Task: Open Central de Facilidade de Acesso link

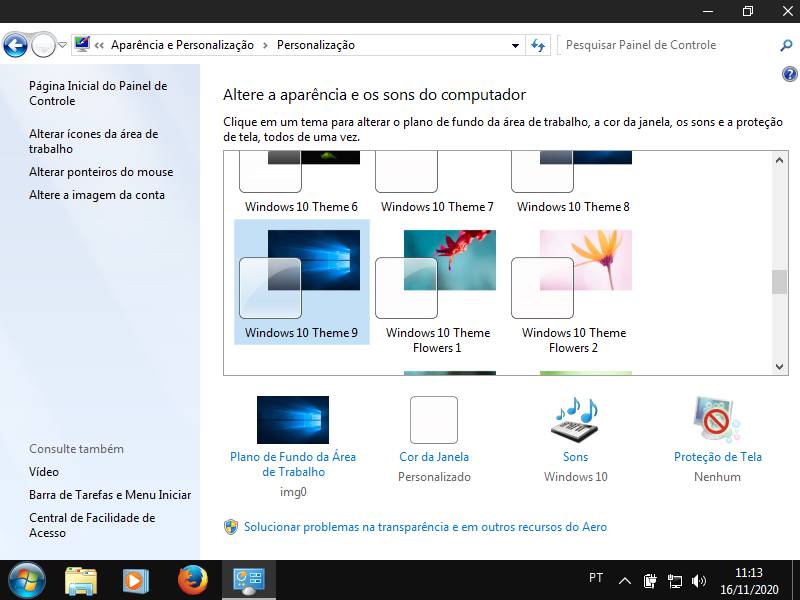Action: (92, 525)
